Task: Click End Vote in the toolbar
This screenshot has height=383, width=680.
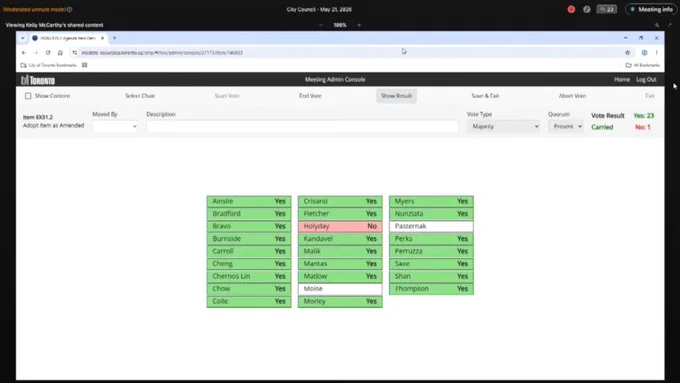Action: click(x=310, y=96)
